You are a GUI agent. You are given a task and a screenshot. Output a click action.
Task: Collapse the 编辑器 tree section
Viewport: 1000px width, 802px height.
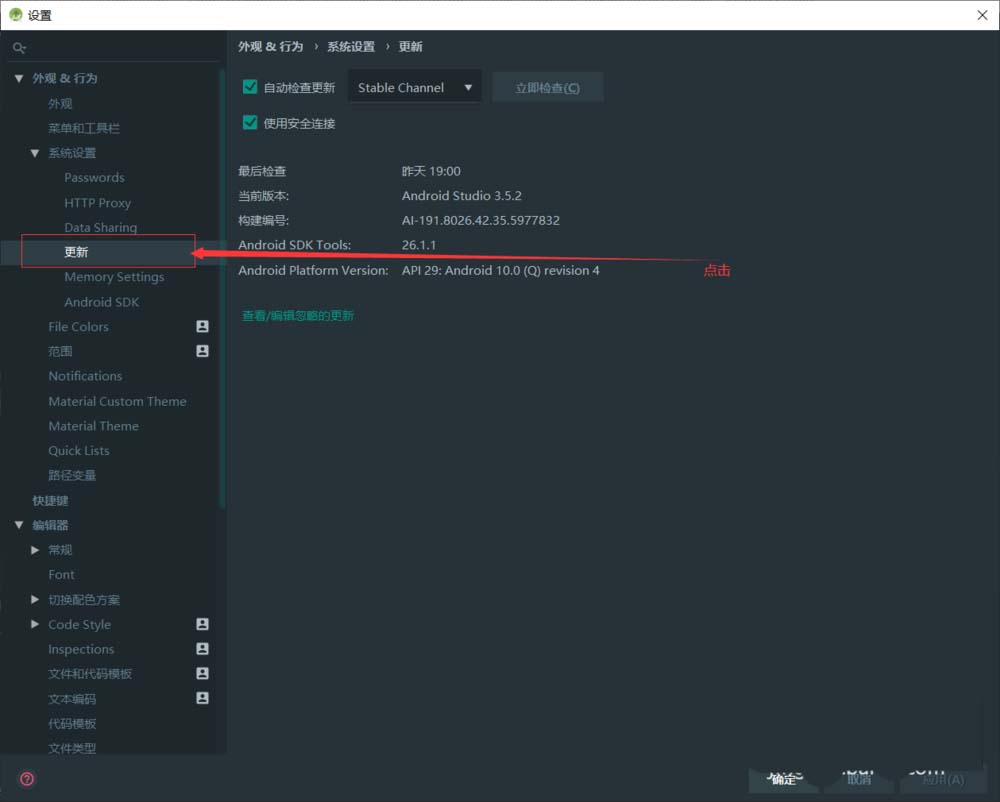[x=19, y=525]
